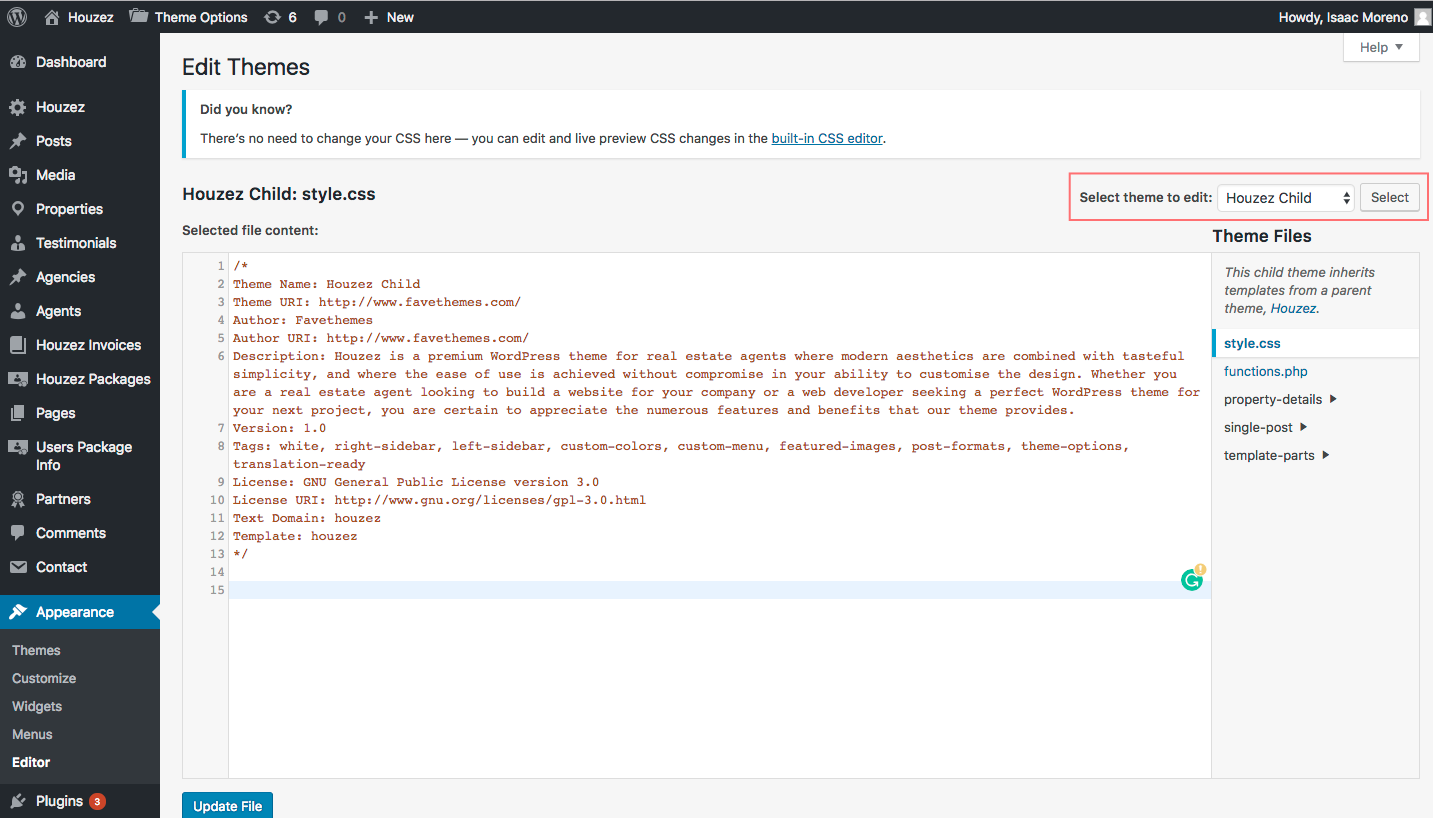Expand the template-parts folder

pyautogui.click(x=1277, y=455)
